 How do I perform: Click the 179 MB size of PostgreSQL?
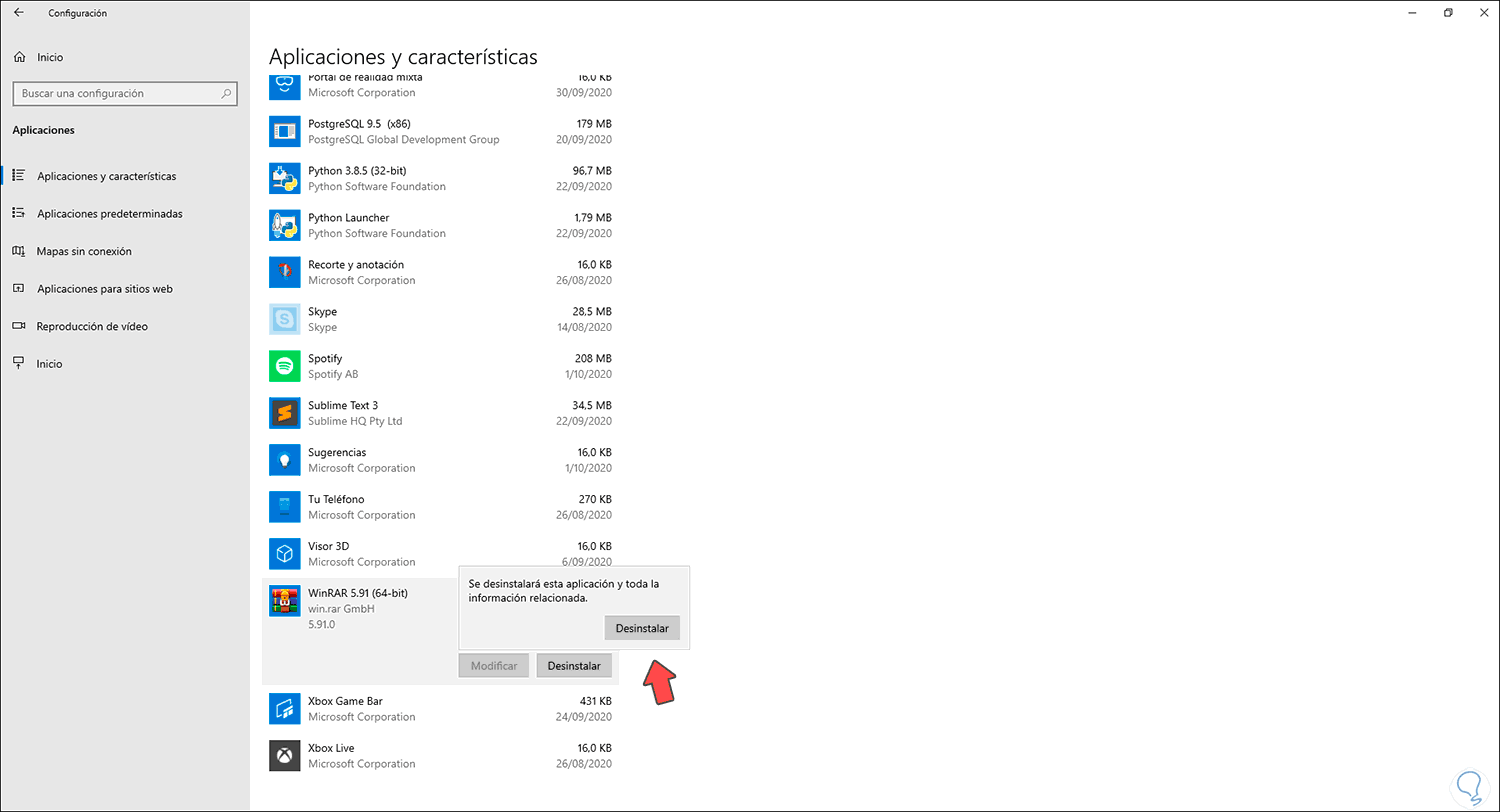tap(594, 123)
